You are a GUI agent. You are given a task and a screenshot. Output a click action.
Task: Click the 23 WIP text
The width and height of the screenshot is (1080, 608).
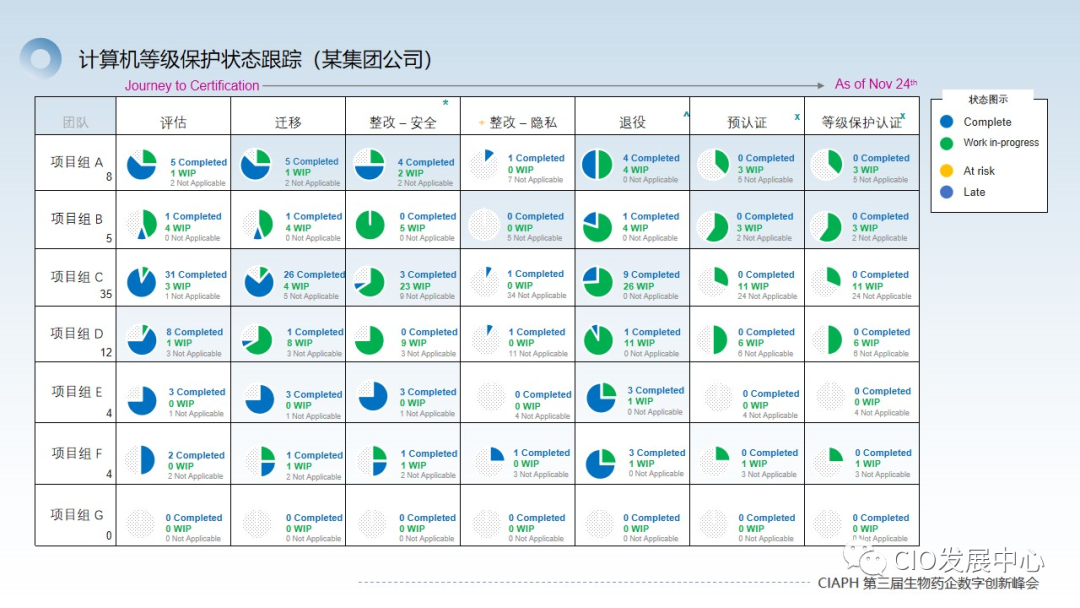pyautogui.click(x=415, y=286)
